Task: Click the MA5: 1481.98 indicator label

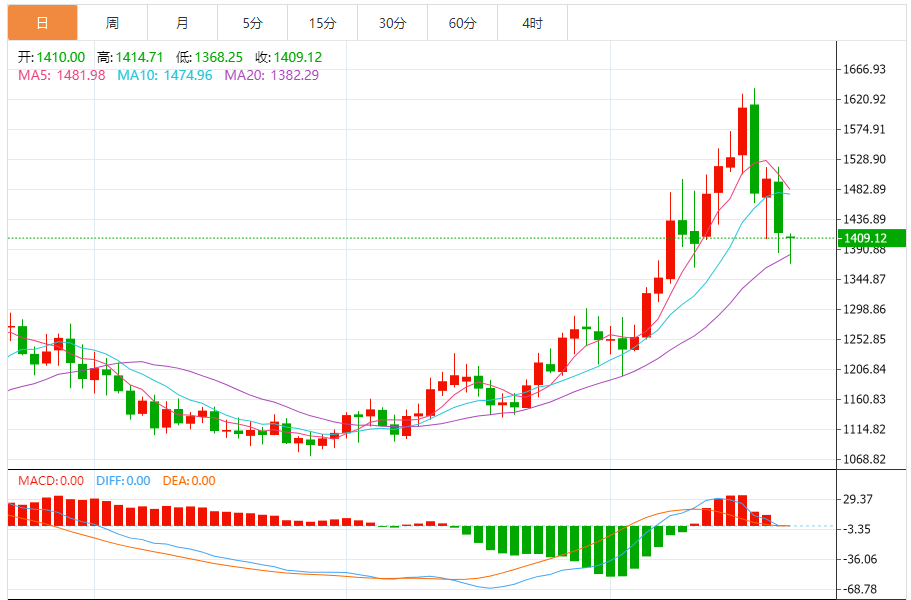Action: (x=61, y=75)
